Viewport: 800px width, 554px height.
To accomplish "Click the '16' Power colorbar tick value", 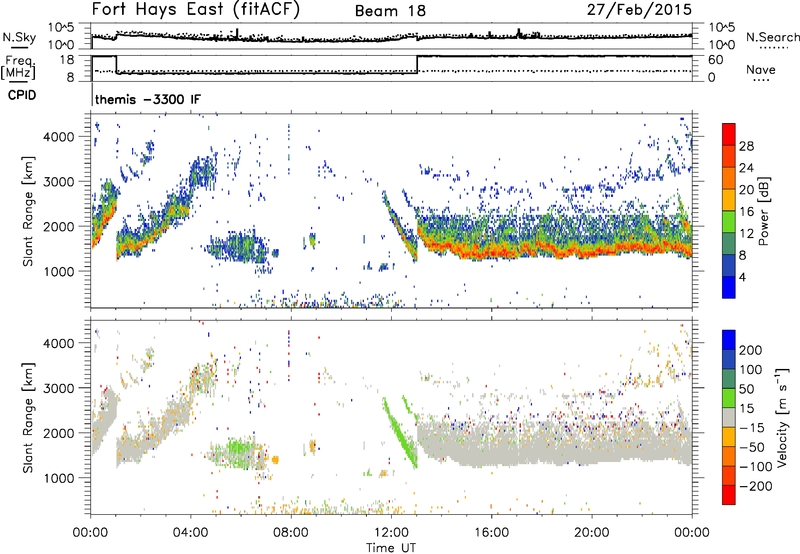I will pyautogui.click(x=746, y=211).
